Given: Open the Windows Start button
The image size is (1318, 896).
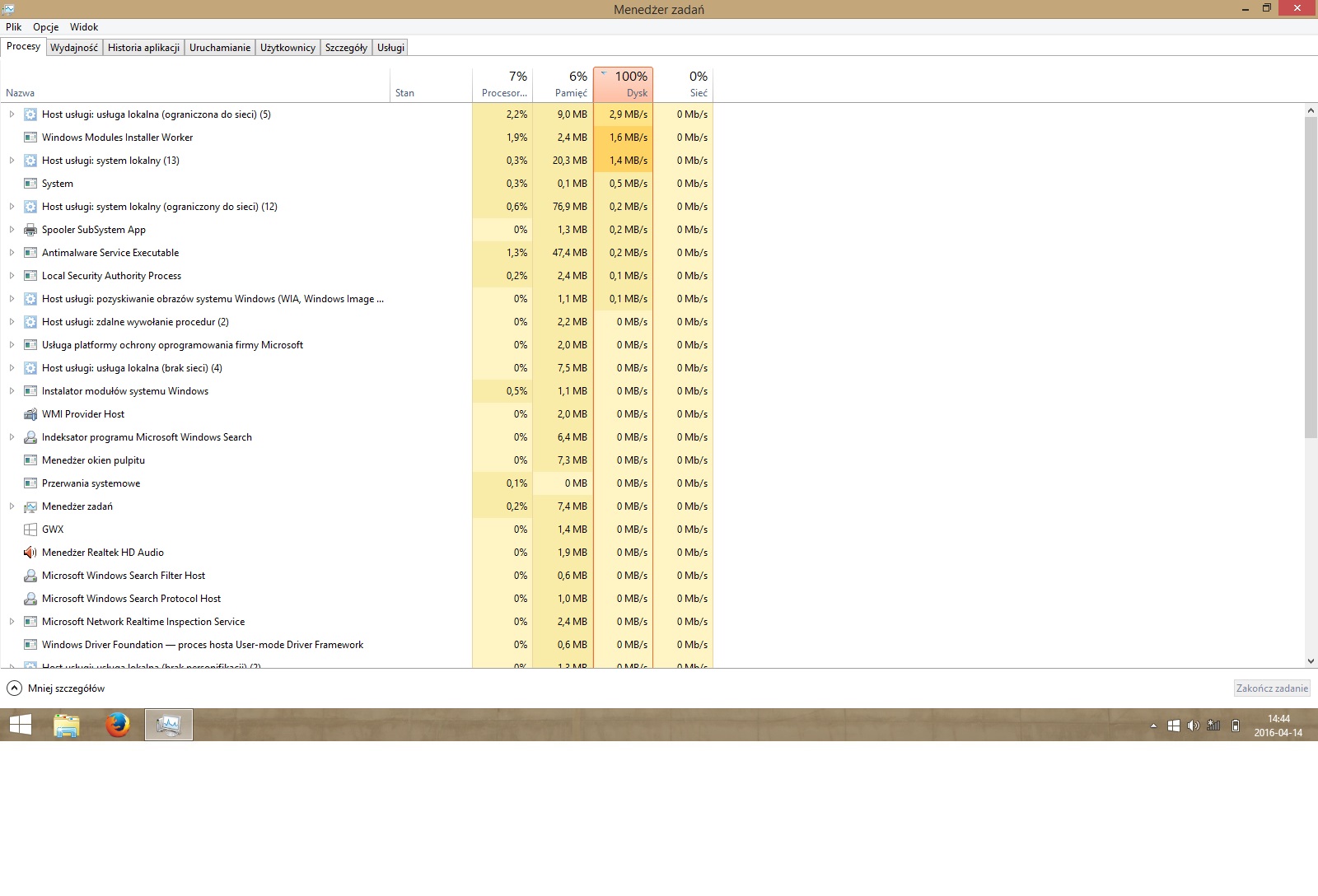Looking at the screenshot, I should coord(20,725).
